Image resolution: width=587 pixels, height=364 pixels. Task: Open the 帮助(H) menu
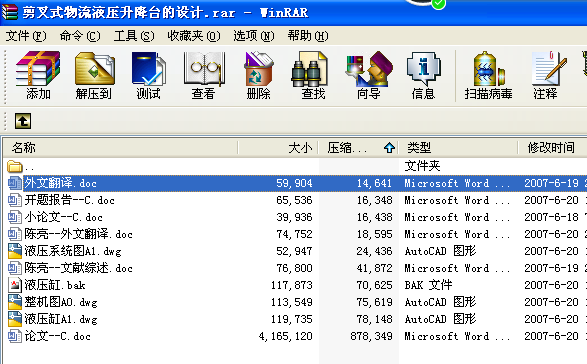click(308, 36)
